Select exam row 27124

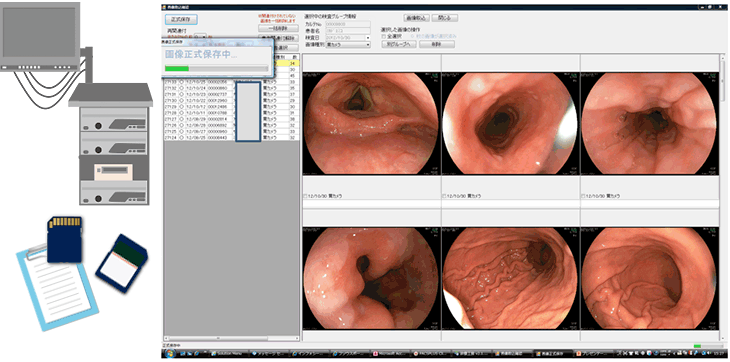click(x=231, y=138)
